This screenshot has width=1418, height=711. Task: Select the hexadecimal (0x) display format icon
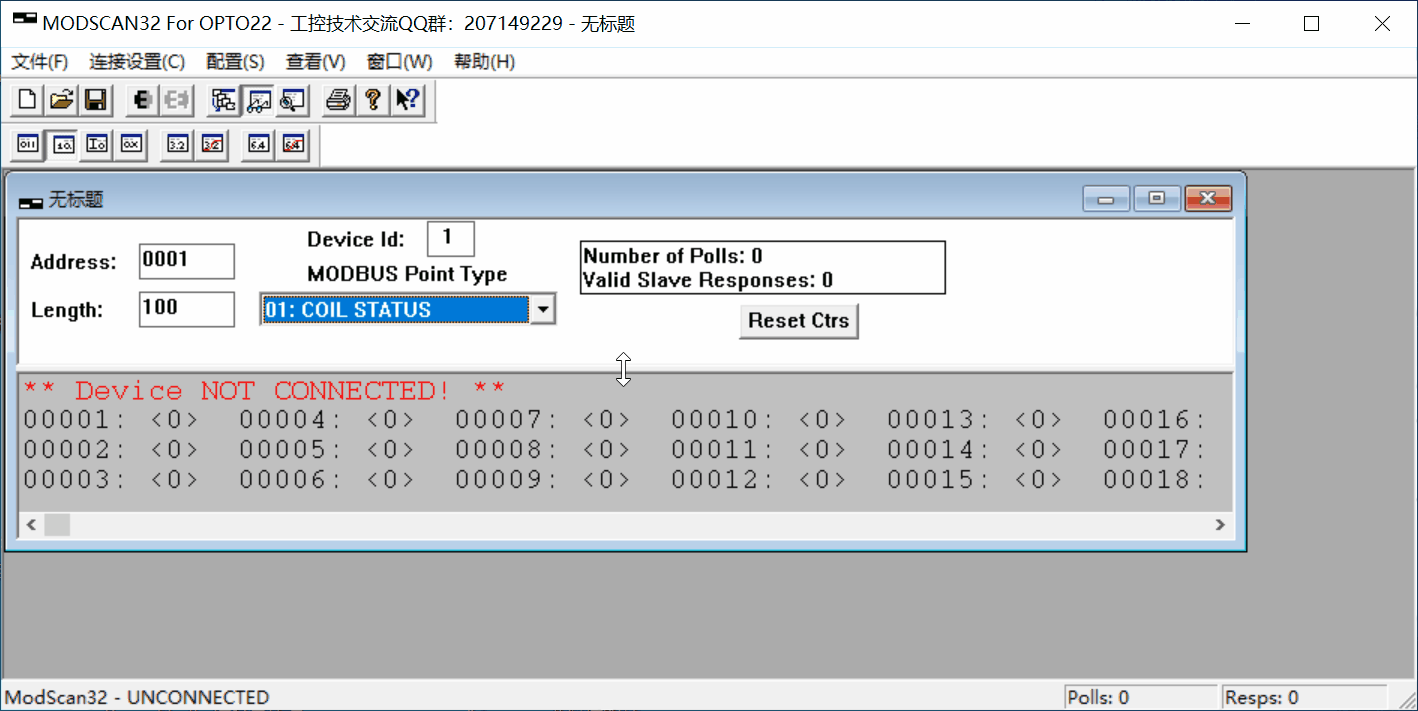point(131,145)
